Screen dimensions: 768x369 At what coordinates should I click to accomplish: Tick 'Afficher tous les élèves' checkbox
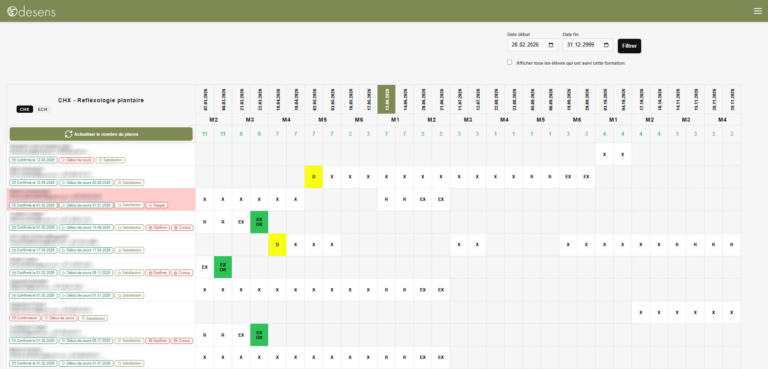(509, 62)
